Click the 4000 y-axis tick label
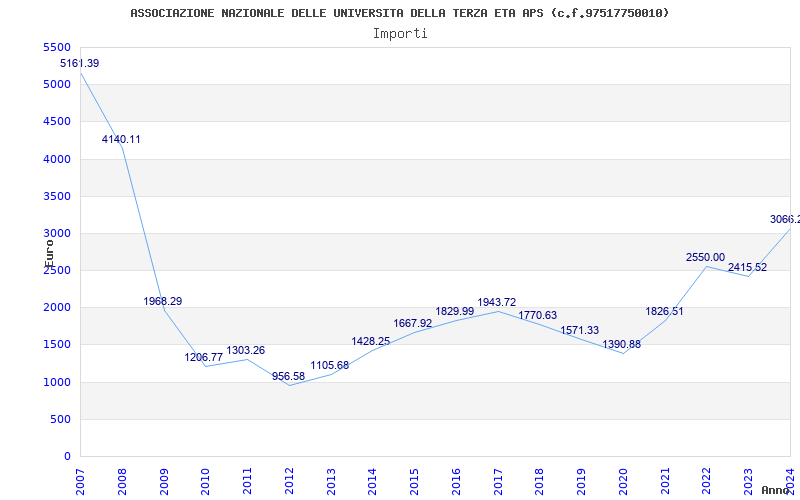The height and width of the screenshot is (500, 800). point(57,159)
